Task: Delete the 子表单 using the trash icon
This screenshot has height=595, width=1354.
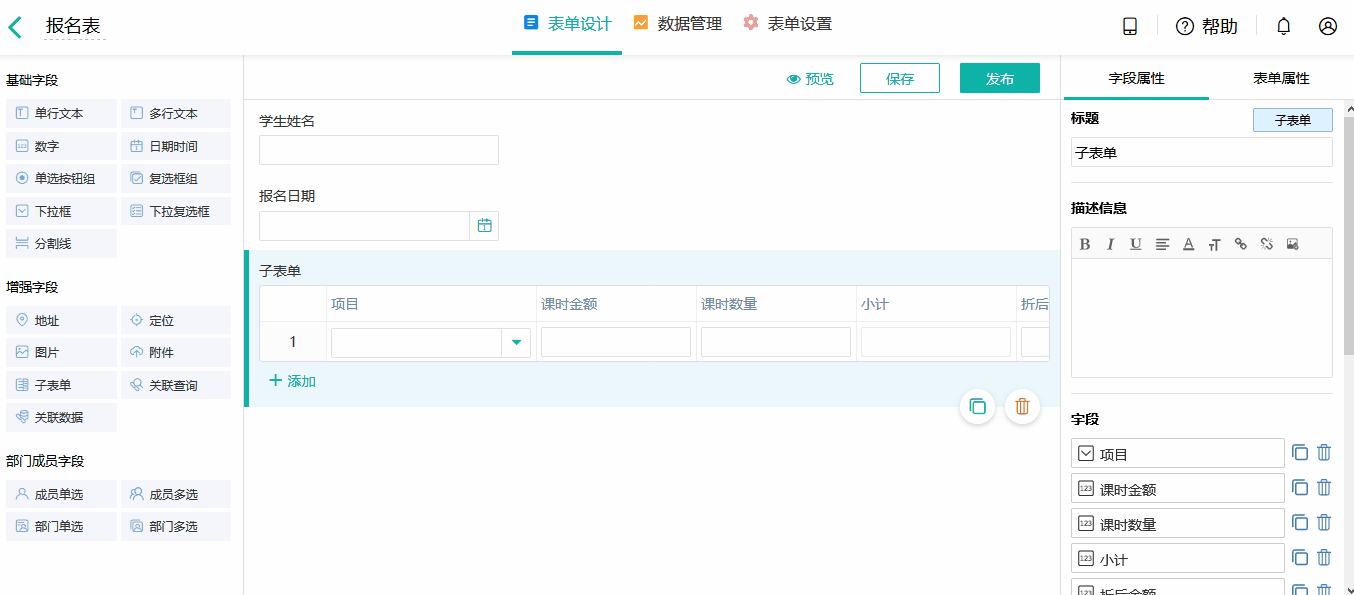Action: tap(1022, 407)
